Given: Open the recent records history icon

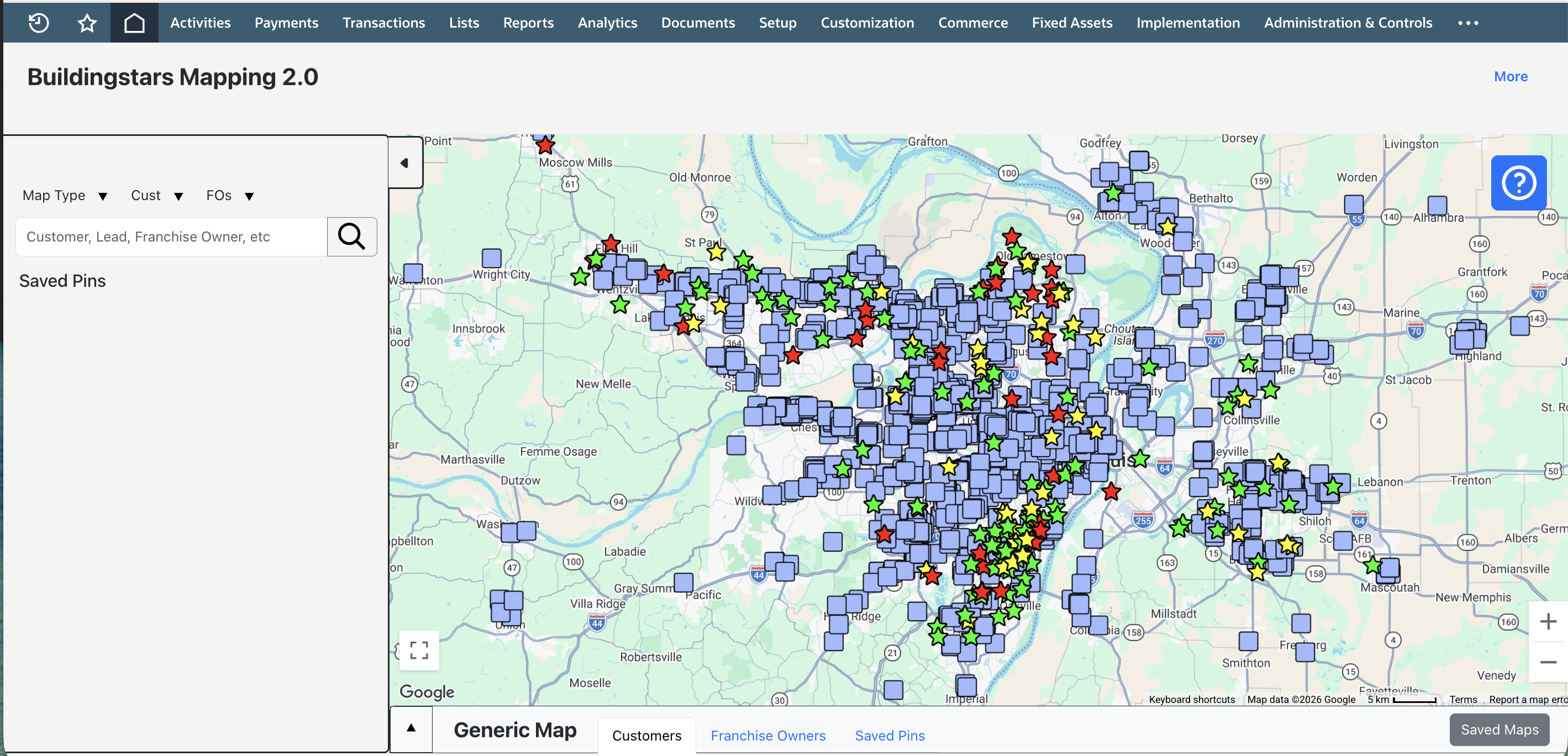Looking at the screenshot, I should pos(38,23).
